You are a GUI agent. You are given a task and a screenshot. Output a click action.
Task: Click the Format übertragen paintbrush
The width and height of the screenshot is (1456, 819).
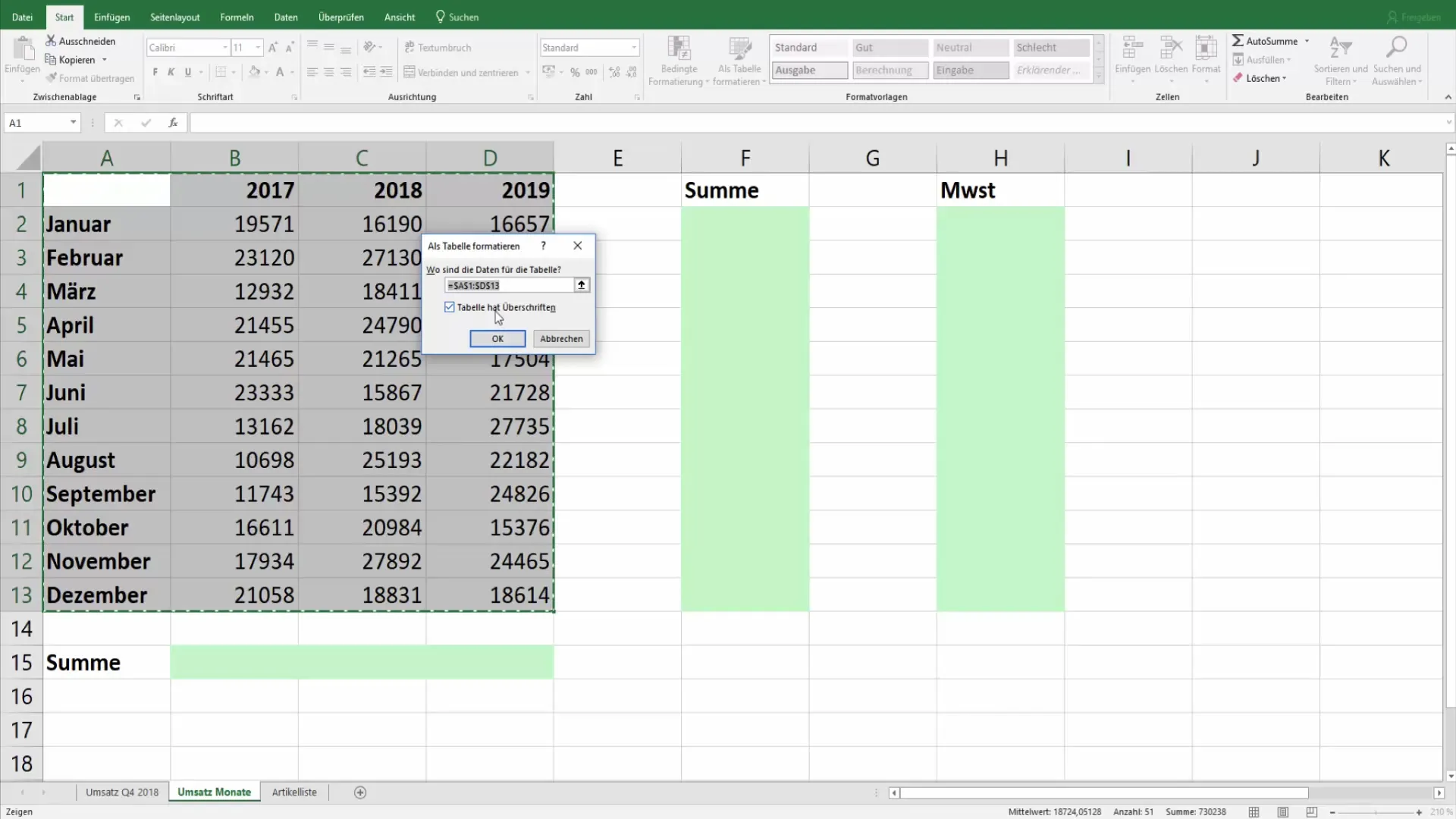pos(51,78)
